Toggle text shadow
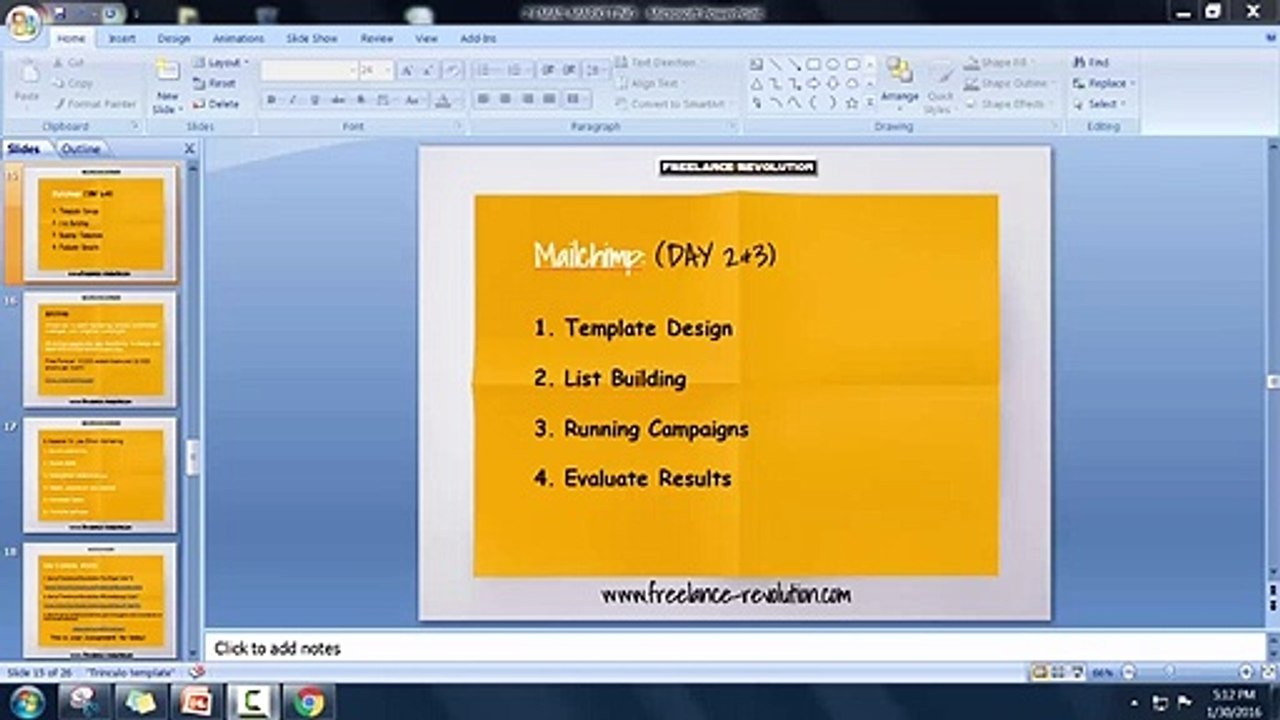The height and width of the screenshot is (720, 1280). click(361, 100)
